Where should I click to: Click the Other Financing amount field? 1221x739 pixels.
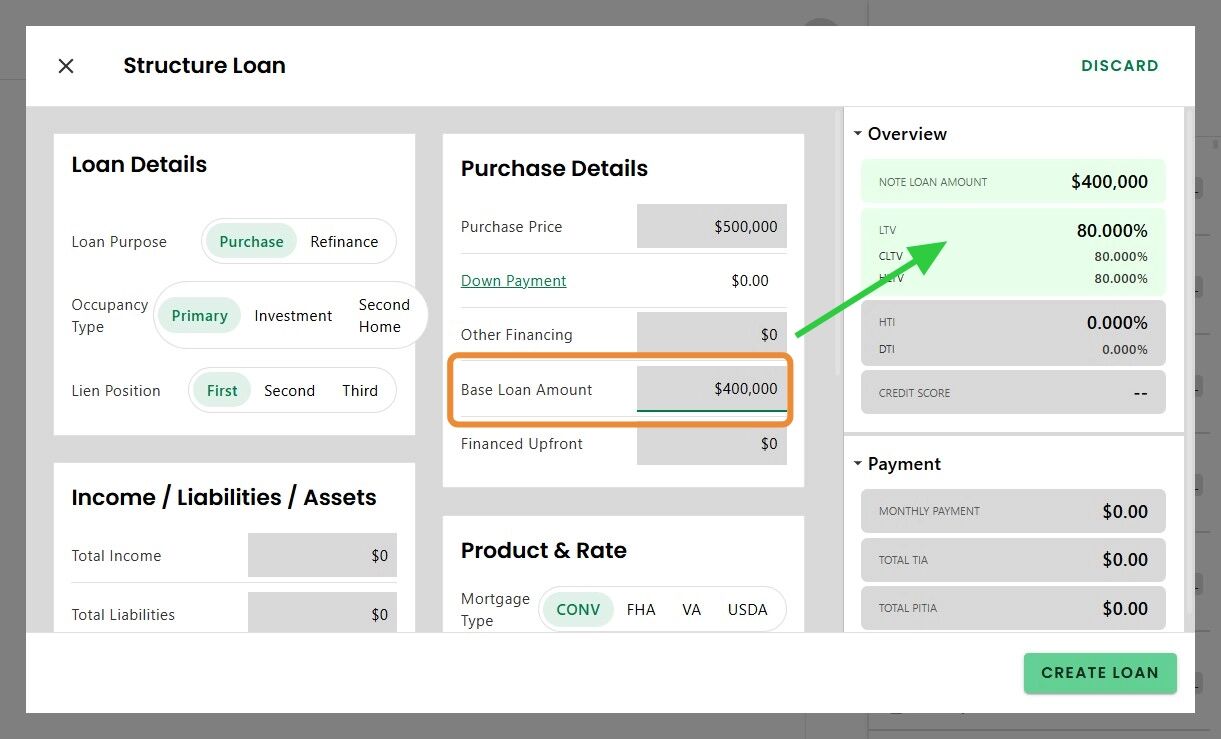712,335
